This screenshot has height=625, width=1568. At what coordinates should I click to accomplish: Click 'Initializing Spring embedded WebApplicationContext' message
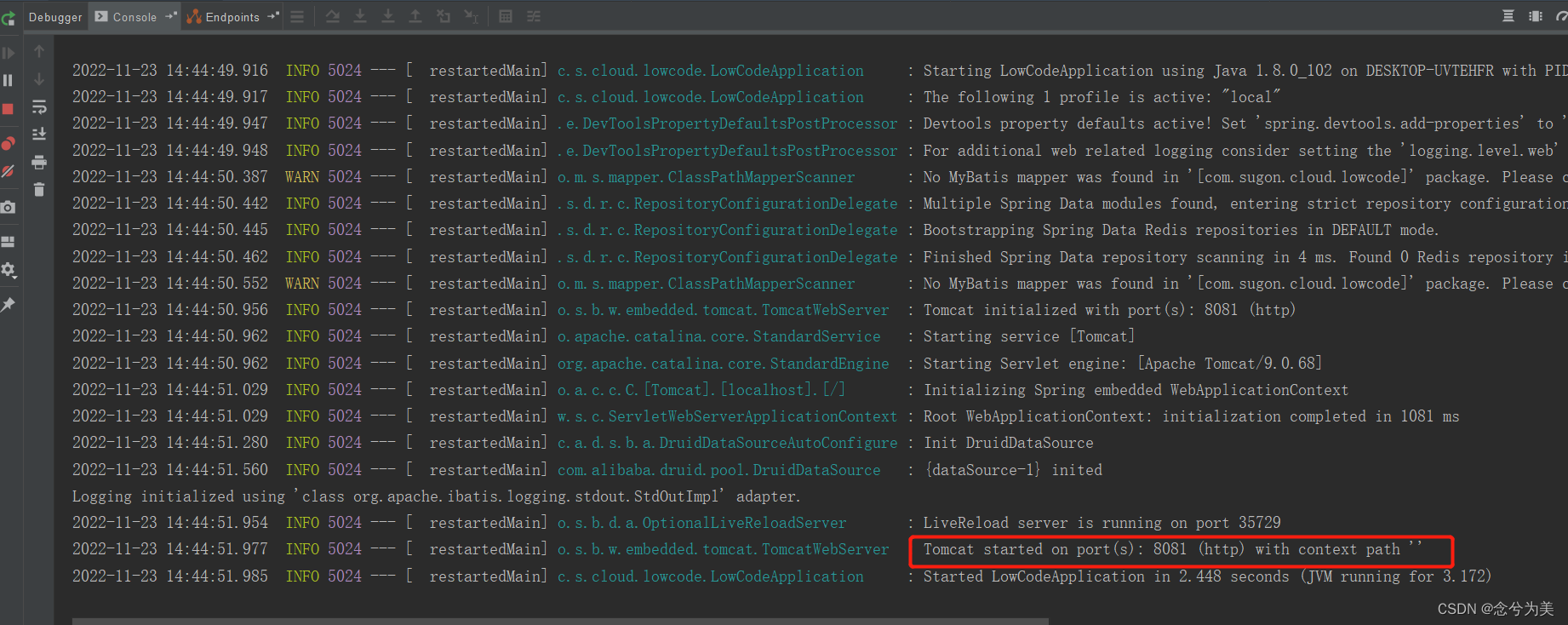(1136, 390)
